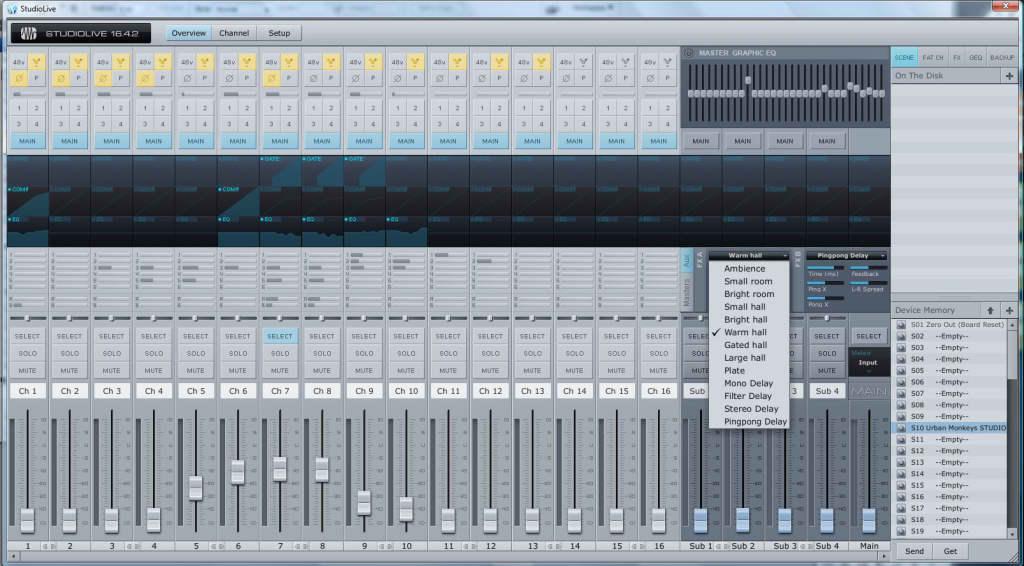Click SELECT on the Main bus
The width and height of the screenshot is (1024, 566).
coord(869,336)
